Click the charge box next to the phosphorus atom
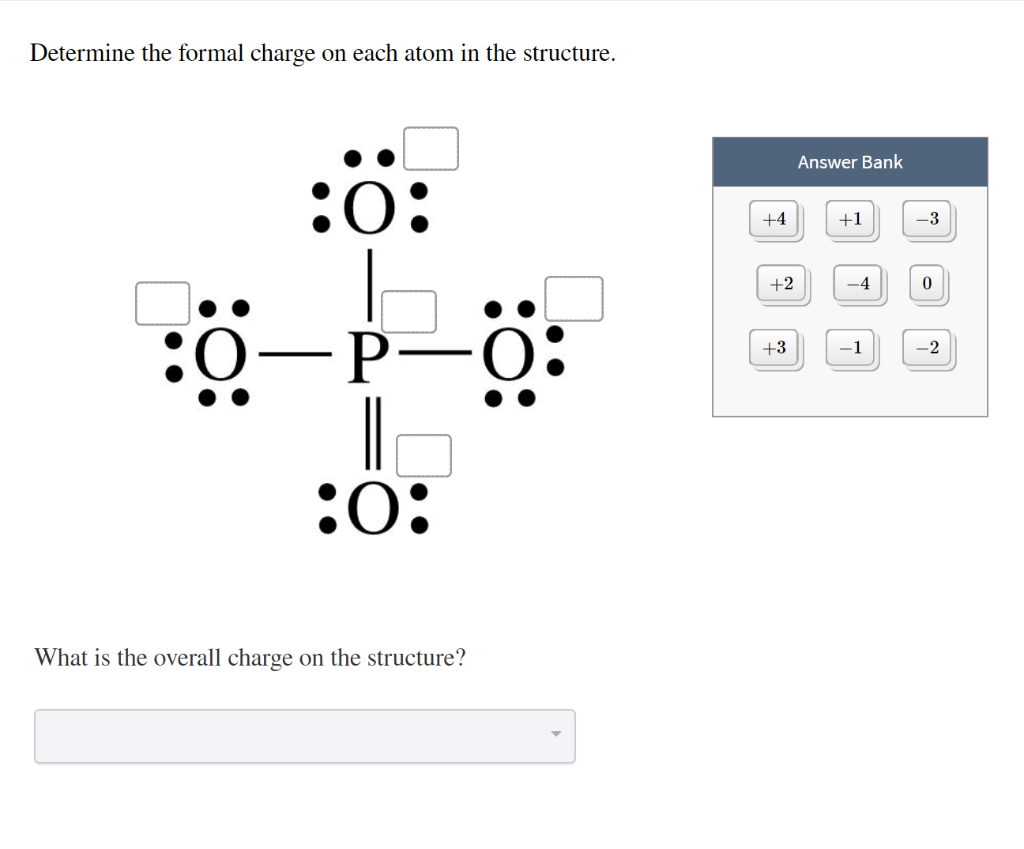Viewport: 1024px width, 849px height. 410,311
